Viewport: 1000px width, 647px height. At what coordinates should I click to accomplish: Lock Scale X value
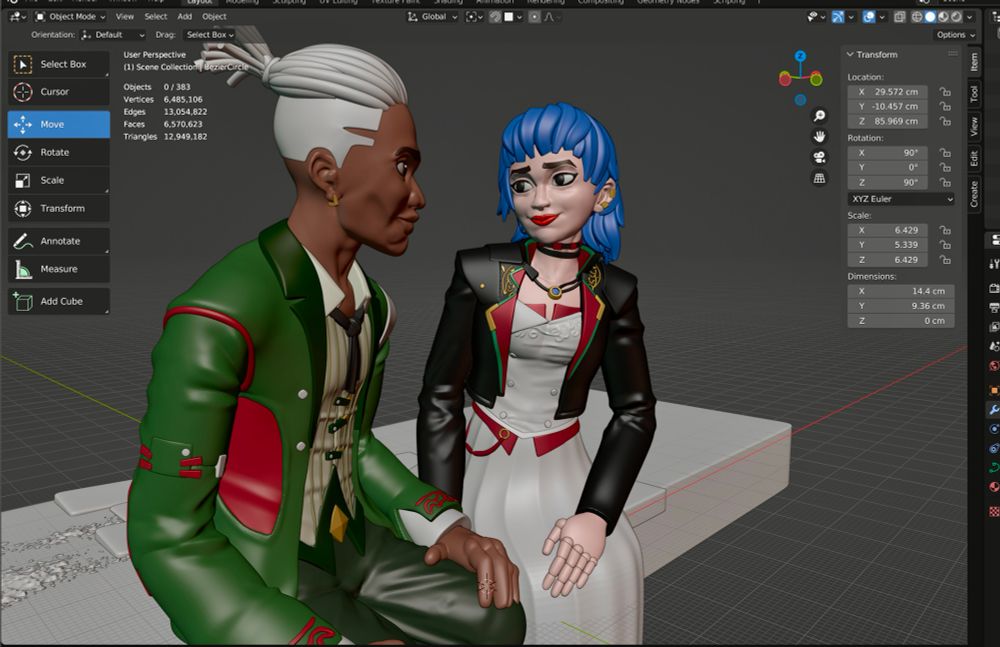tap(945, 230)
